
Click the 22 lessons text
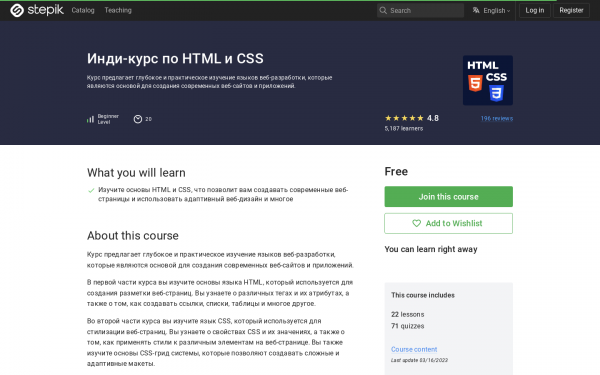[x=408, y=315]
